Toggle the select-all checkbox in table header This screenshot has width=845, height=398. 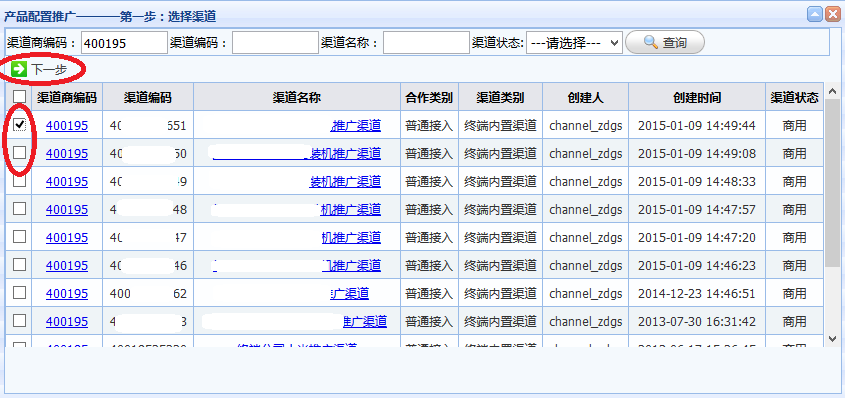pyautogui.click(x=19, y=96)
